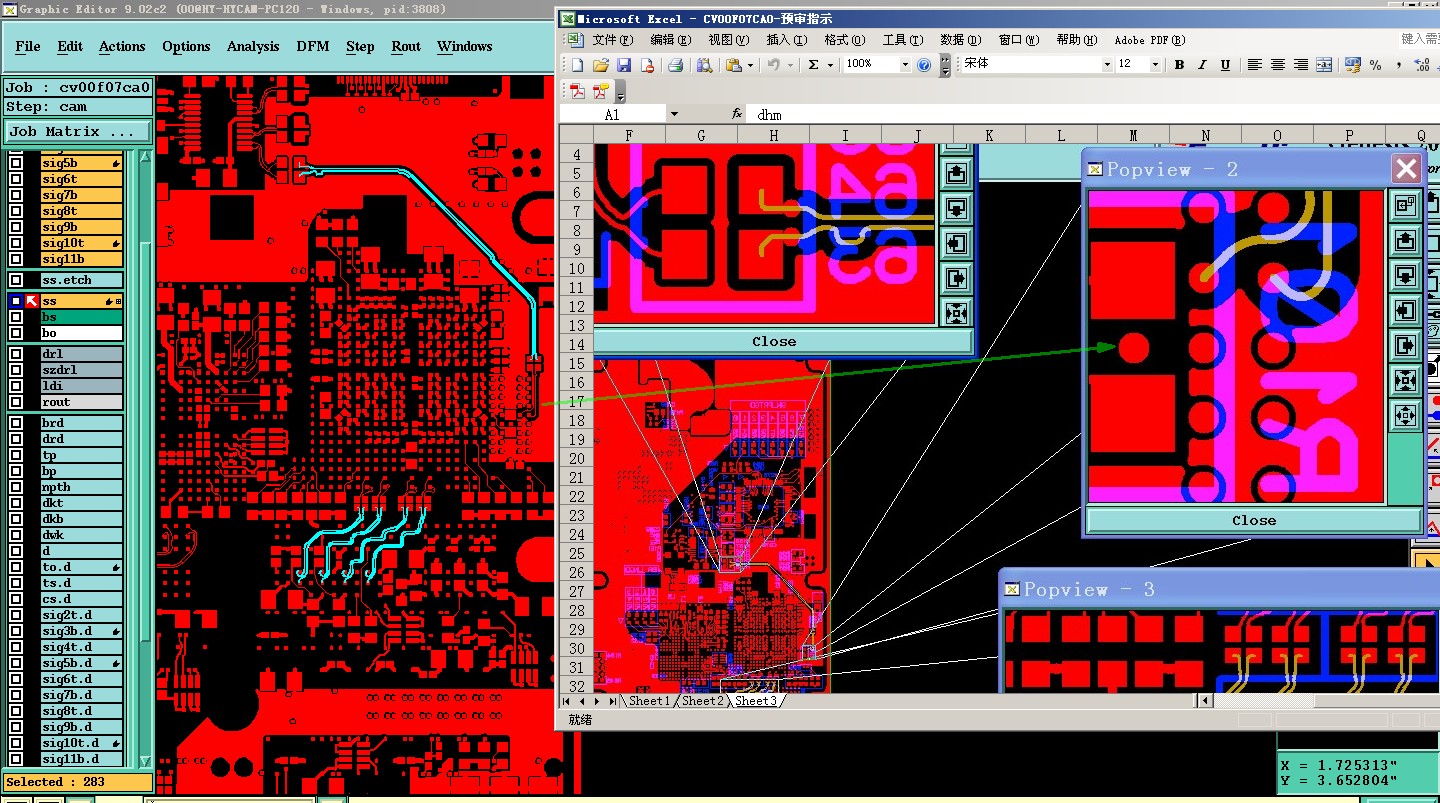Toggle Underline formatting in Excel
Image resolution: width=1440 pixels, height=803 pixels.
(1225, 65)
